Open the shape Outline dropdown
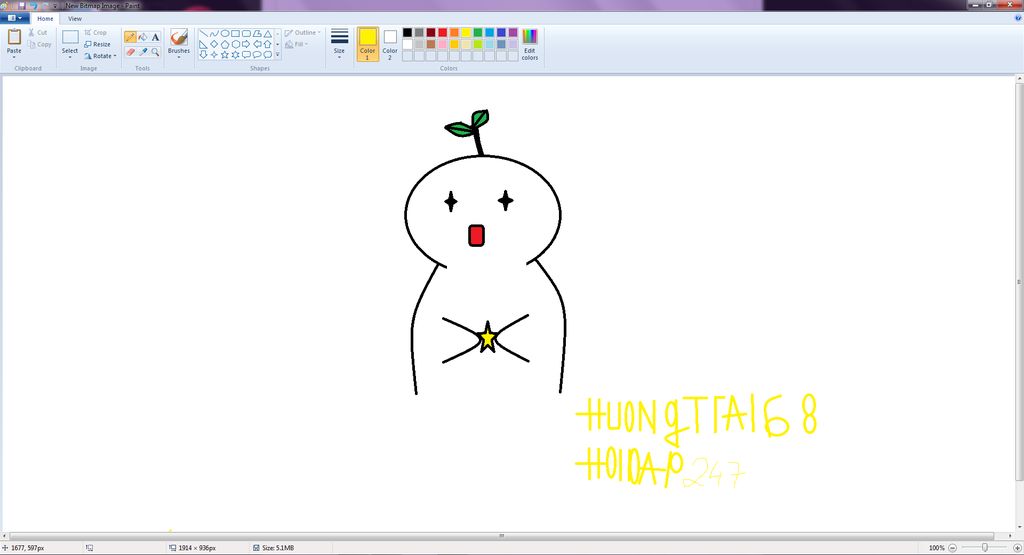This screenshot has height=555, width=1024. coord(302,33)
